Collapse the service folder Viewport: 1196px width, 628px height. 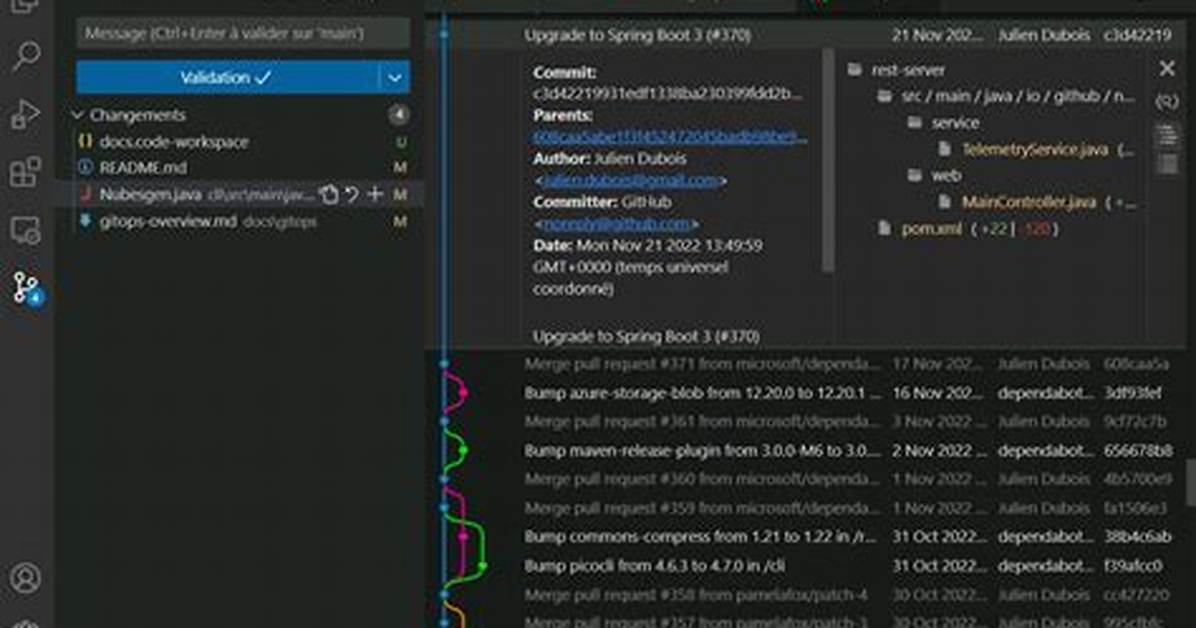pyautogui.click(x=915, y=122)
